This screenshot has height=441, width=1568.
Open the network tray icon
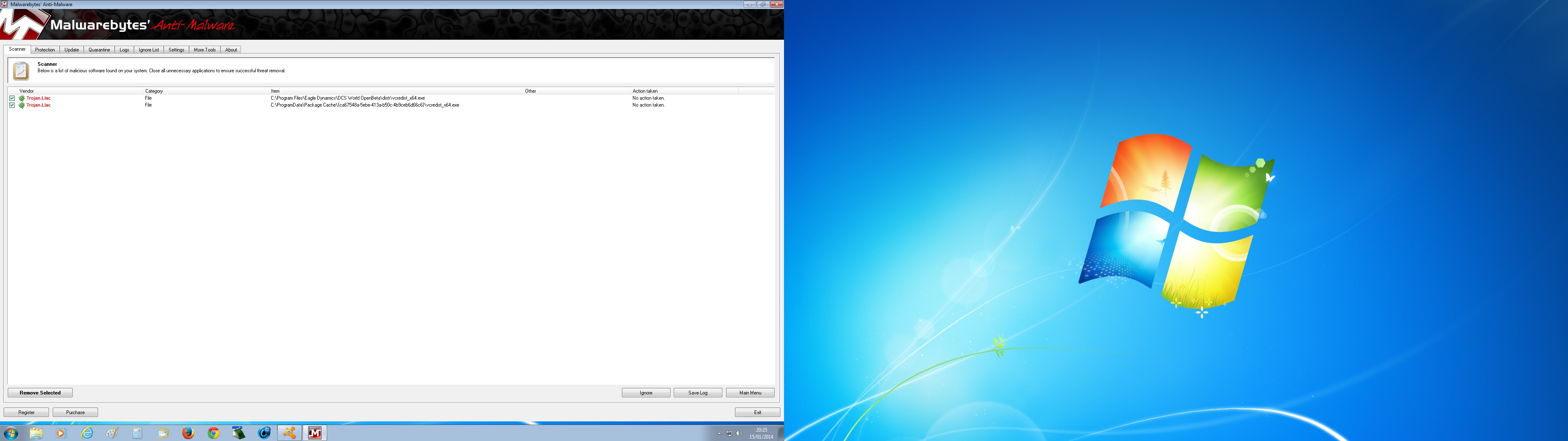[729, 434]
